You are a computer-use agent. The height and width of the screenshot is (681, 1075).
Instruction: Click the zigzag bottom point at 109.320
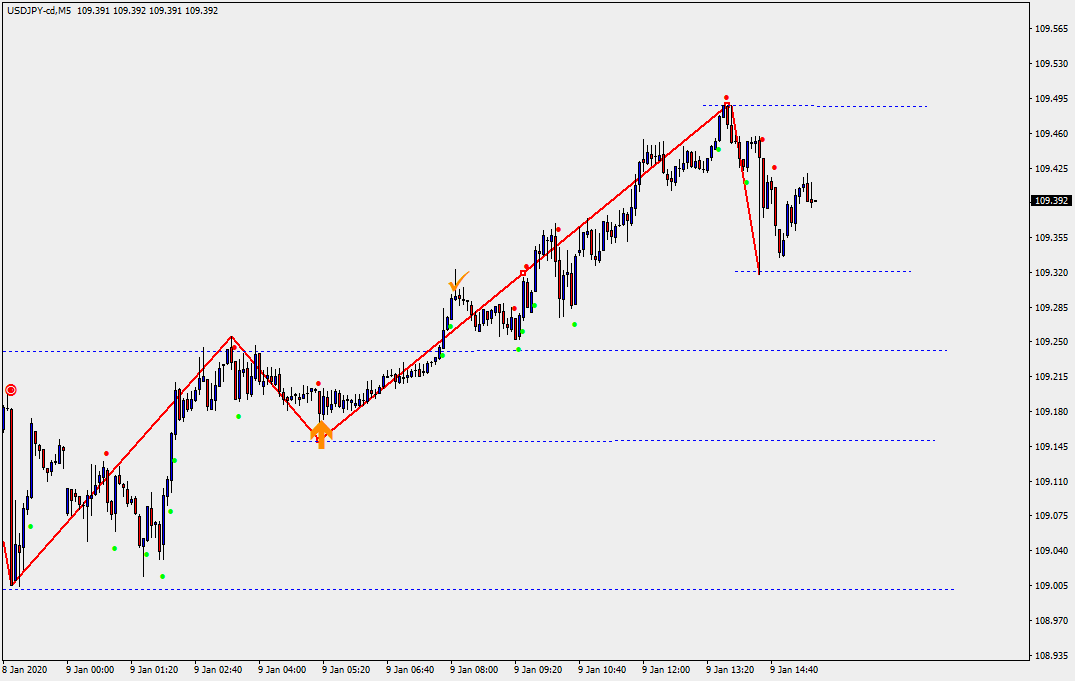(x=760, y=273)
